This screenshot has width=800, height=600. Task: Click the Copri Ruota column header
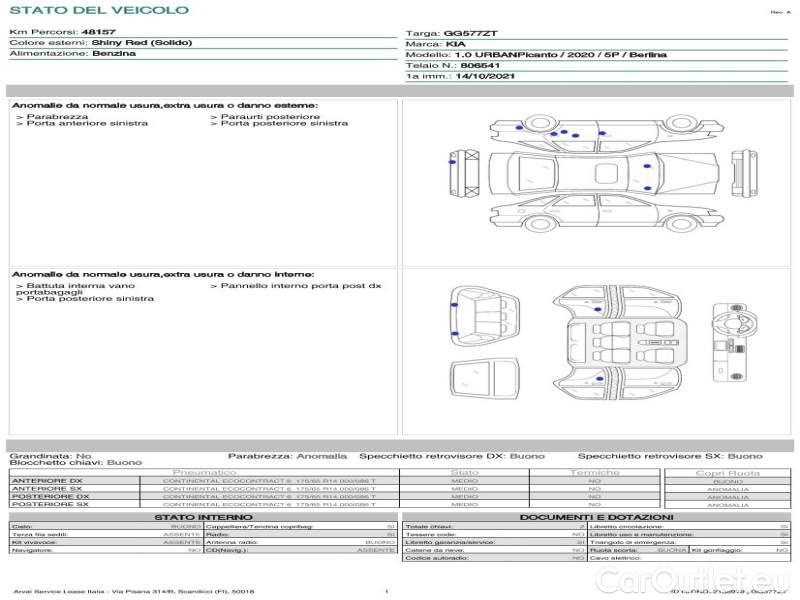727,472
